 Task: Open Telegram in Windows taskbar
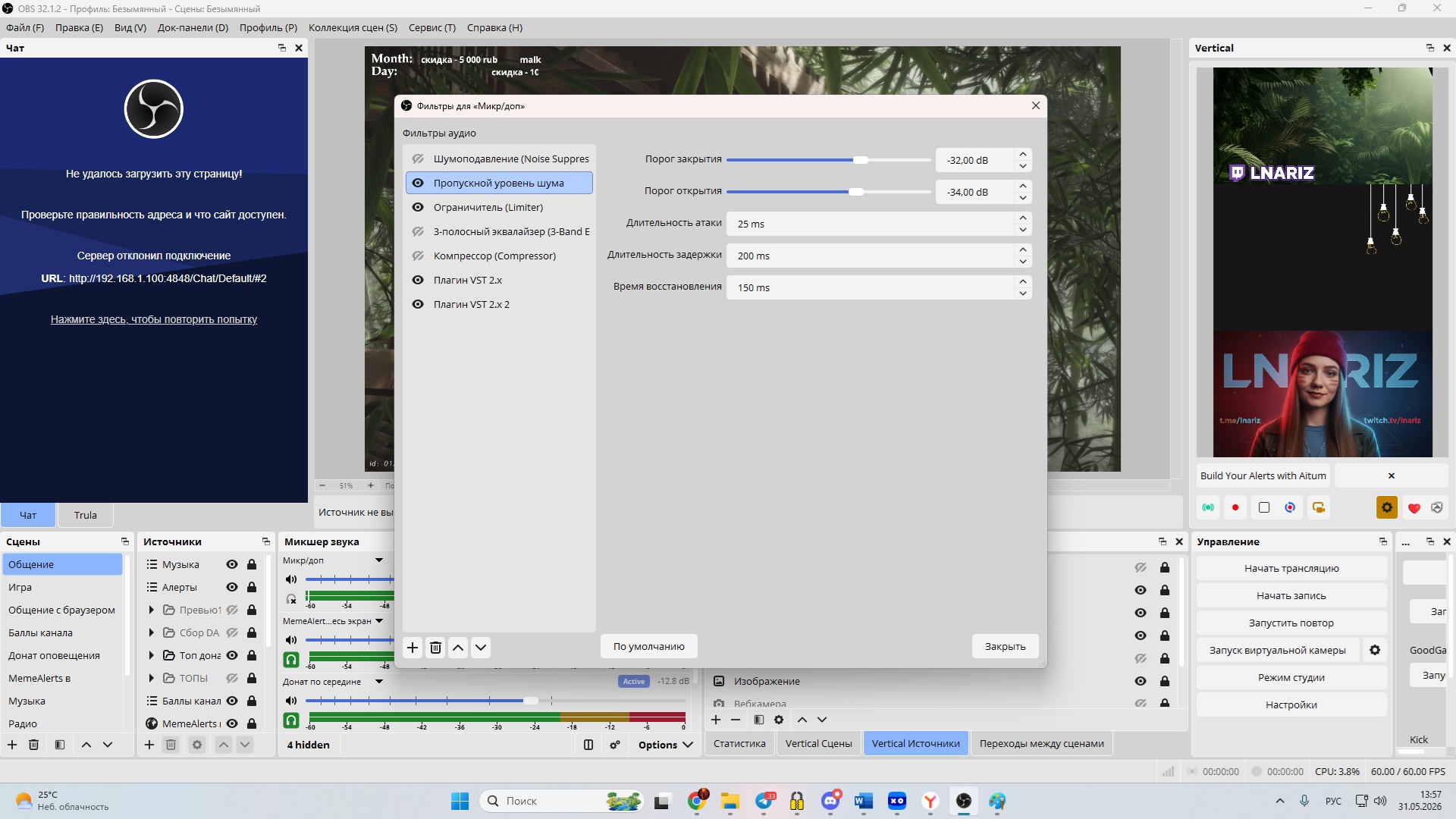coord(765,801)
